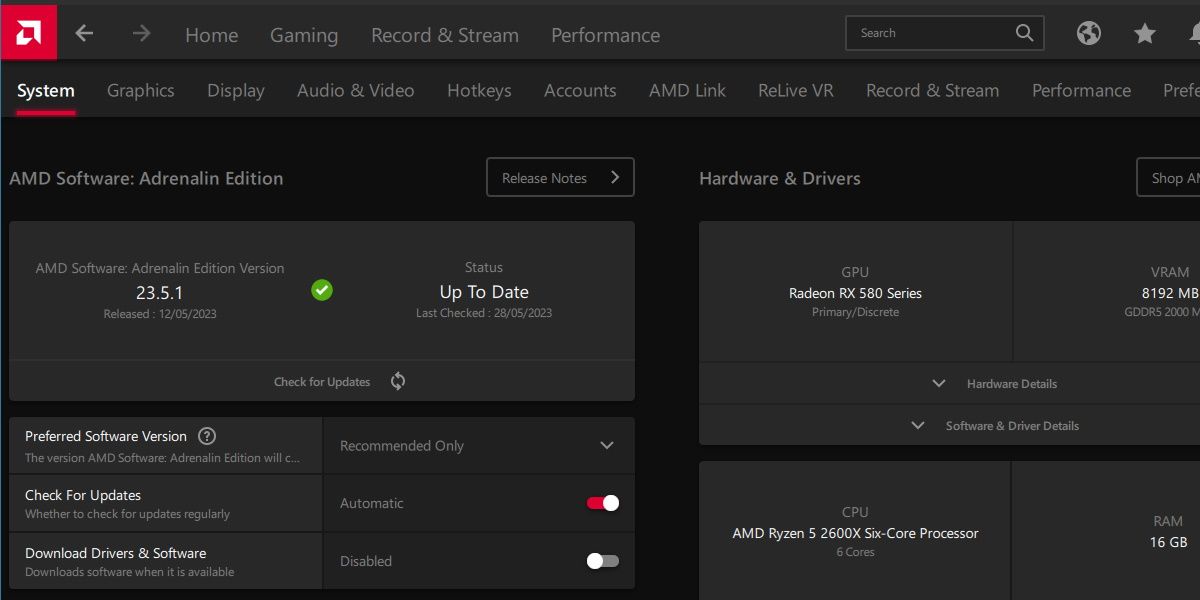Click the refresh icon beside Check for Updates
1200x600 pixels.
[x=397, y=381]
